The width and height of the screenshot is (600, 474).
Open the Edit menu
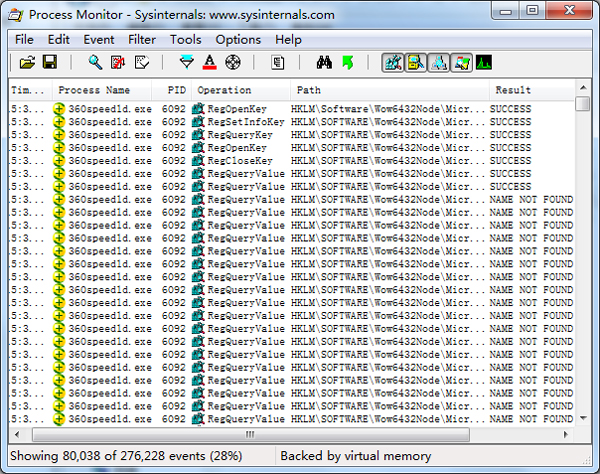coord(59,39)
